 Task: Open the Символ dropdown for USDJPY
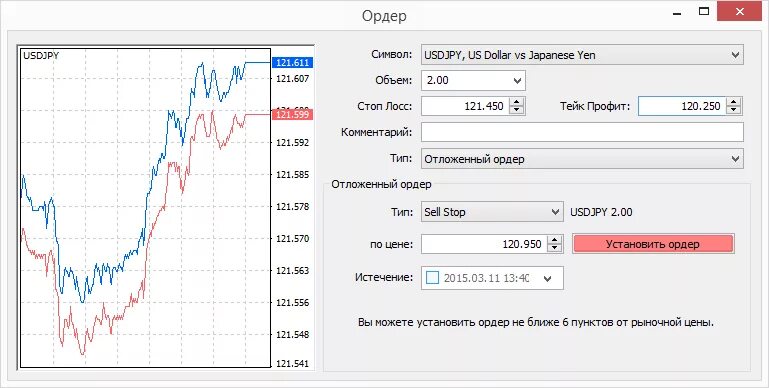click(582, 55)
